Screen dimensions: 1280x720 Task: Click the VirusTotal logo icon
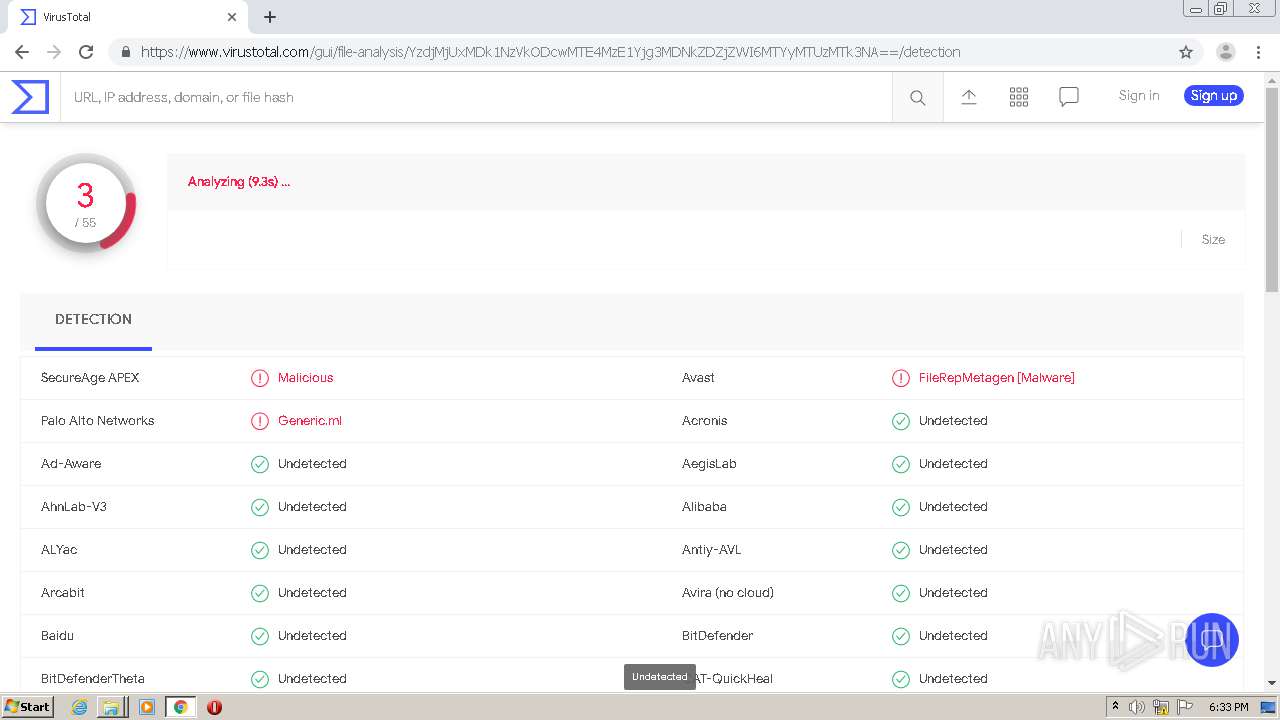pyautogui.click(x=30, y=97)
